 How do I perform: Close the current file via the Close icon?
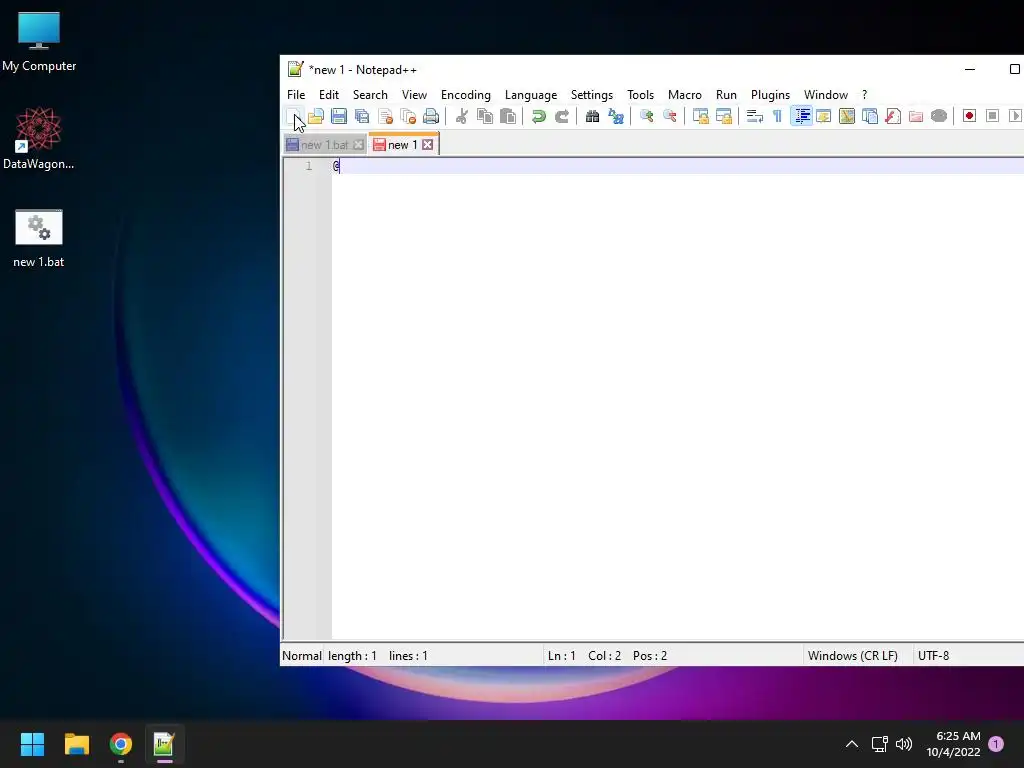(x=385, y=116)
